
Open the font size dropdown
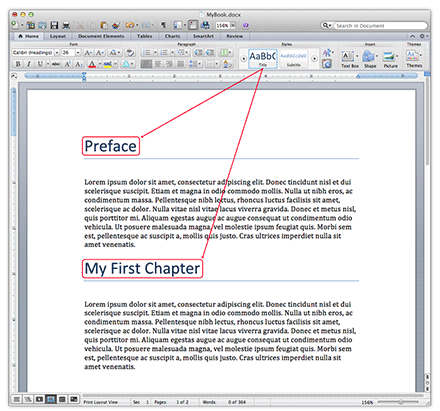click(x=78, y=53)
